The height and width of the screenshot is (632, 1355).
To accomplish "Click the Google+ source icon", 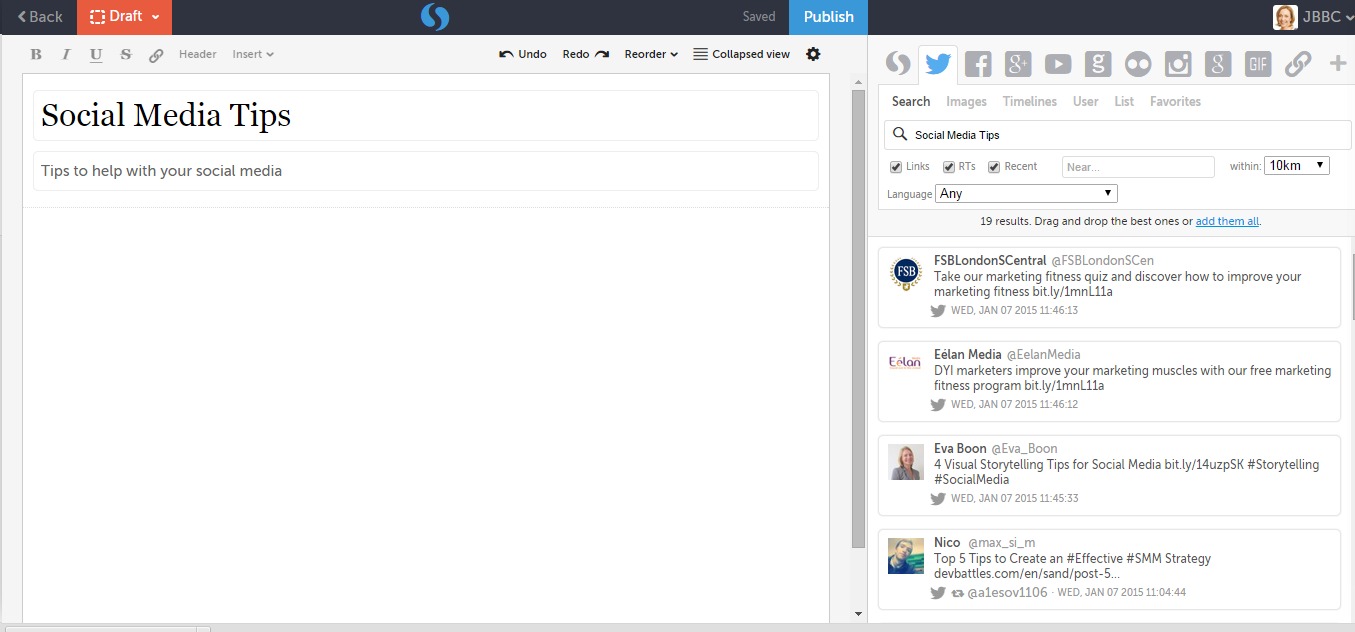I will point(1017,65).
